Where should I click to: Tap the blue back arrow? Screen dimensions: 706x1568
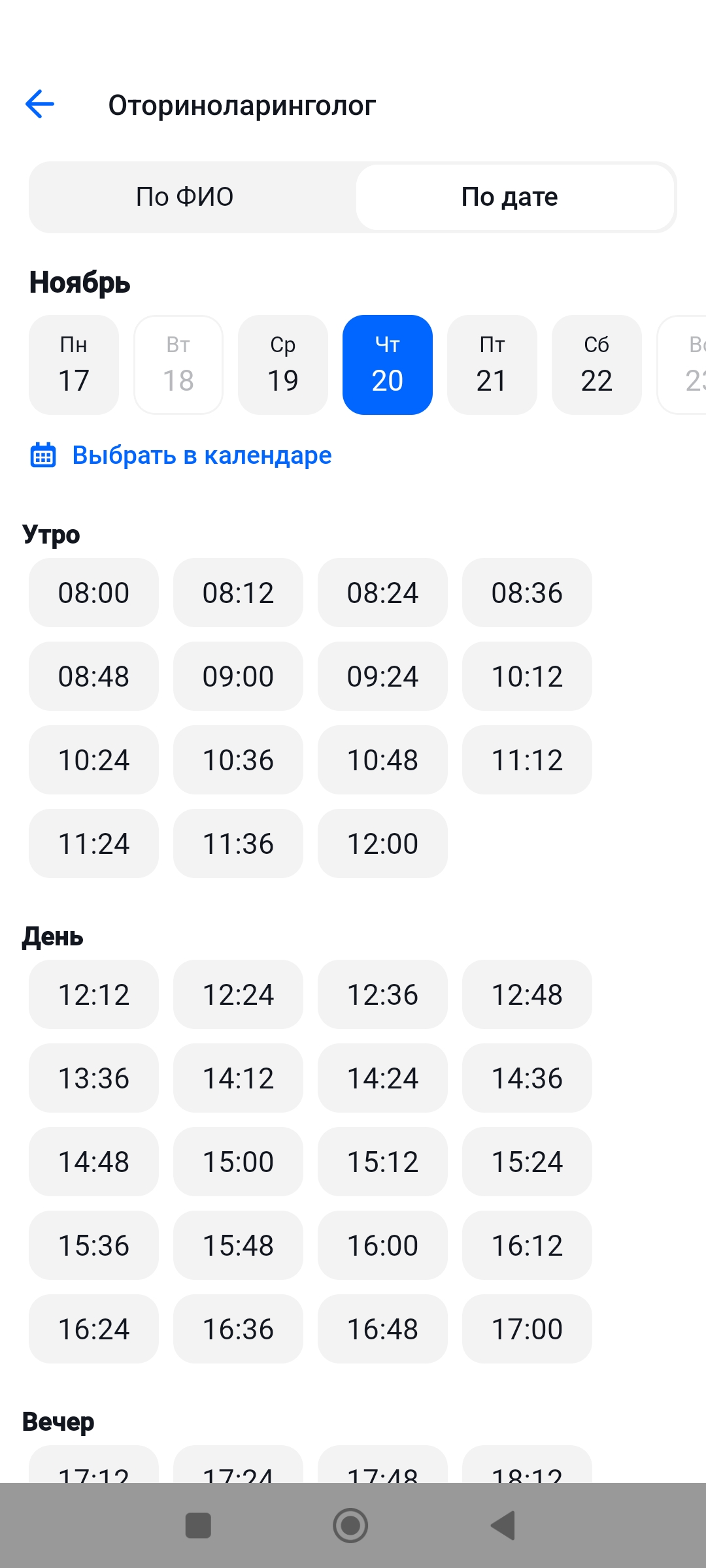40,105
